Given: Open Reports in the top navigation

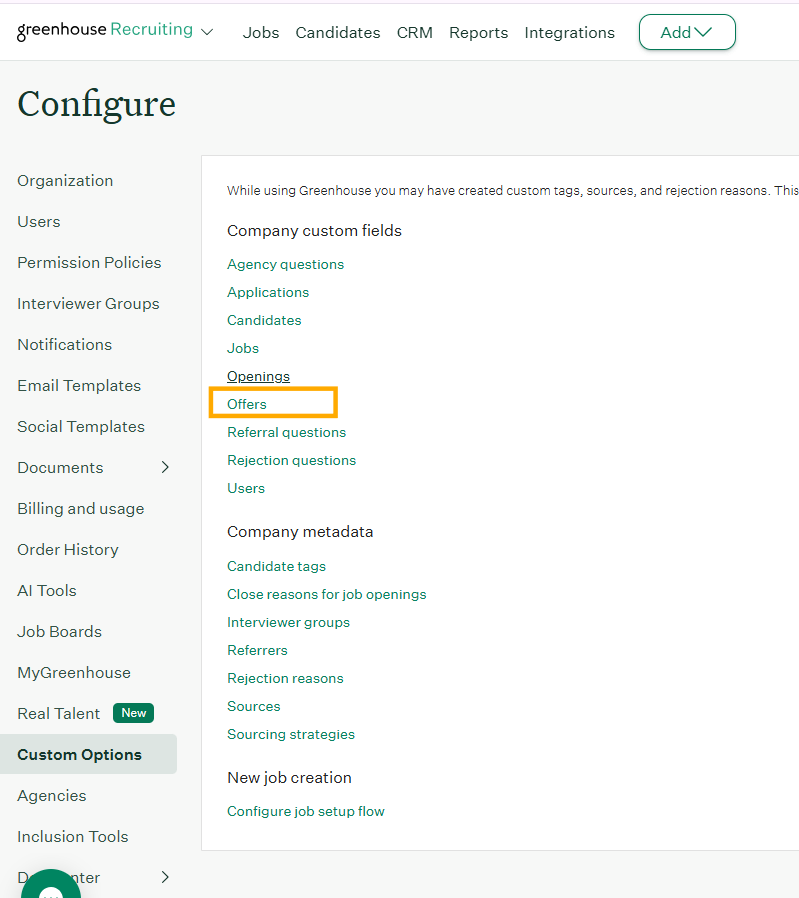Looking at the screenshot, I should (478, 33).
